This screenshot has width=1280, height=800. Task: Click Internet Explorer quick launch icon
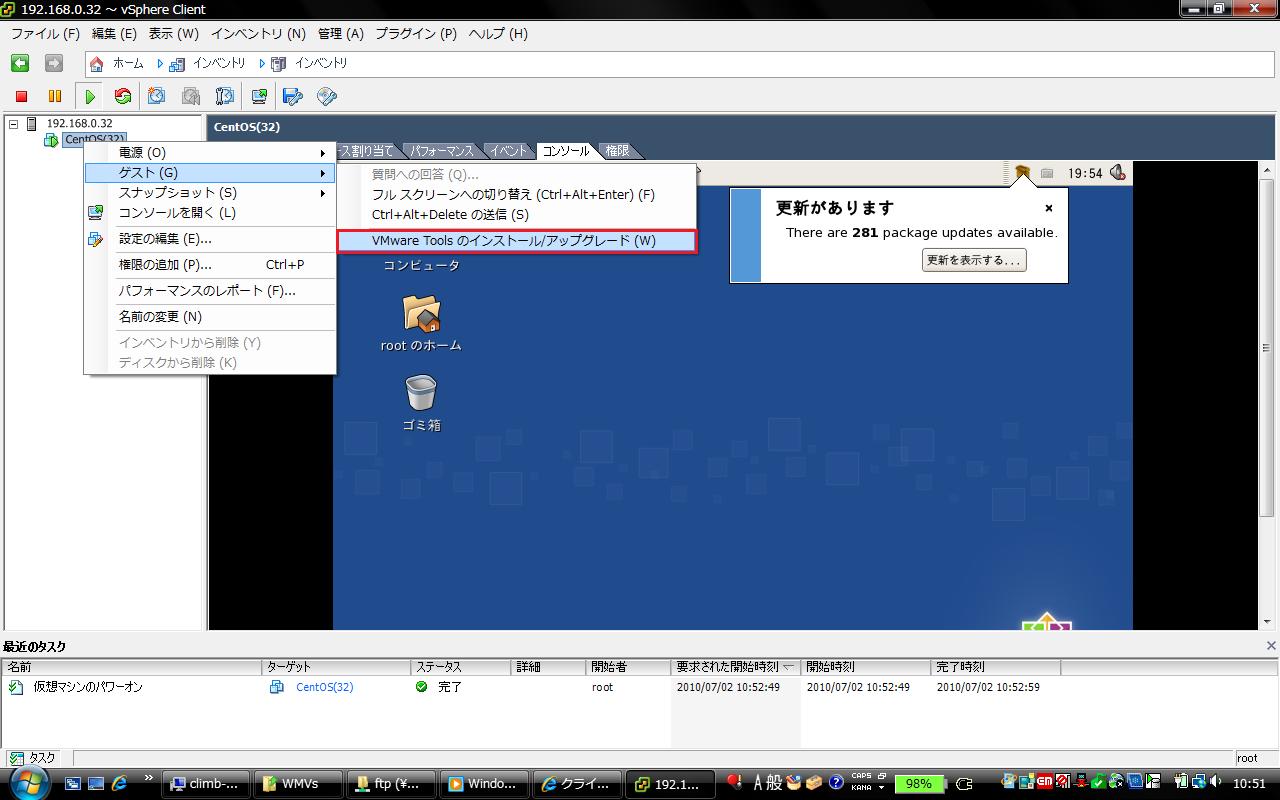click(x=120, y=784)
